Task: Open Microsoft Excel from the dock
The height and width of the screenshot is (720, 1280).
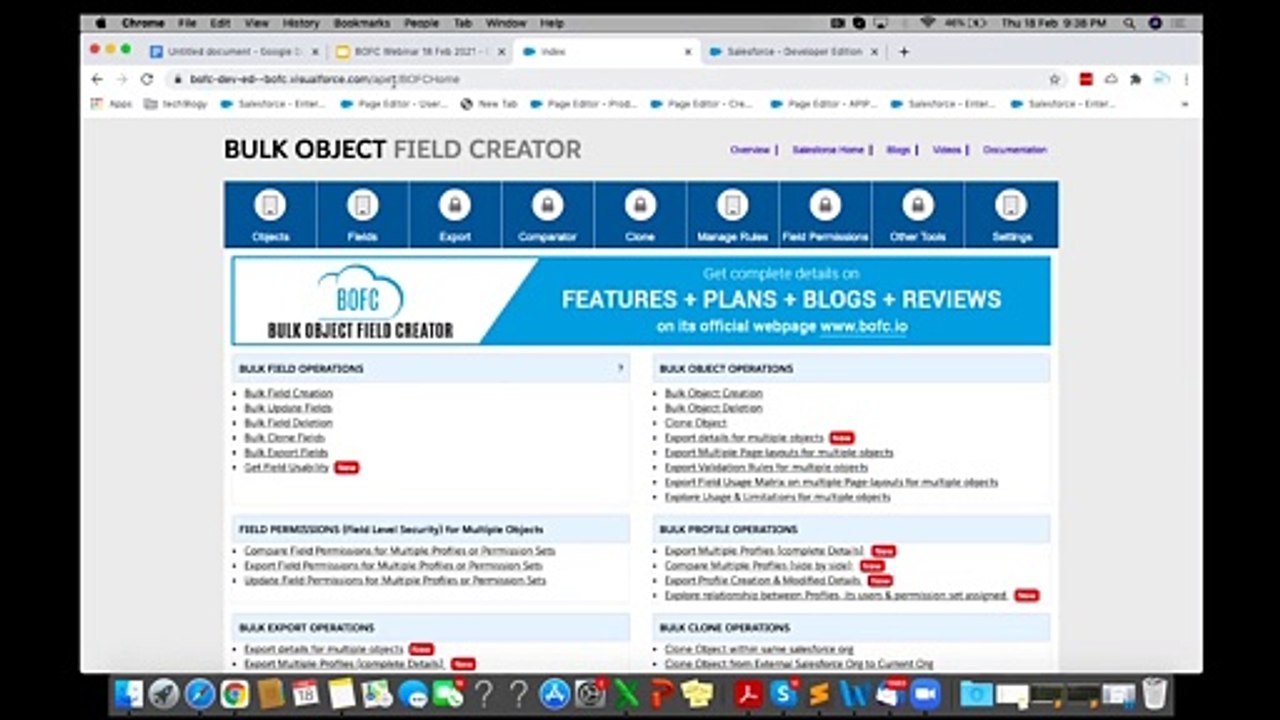Action: pos(626,693)
